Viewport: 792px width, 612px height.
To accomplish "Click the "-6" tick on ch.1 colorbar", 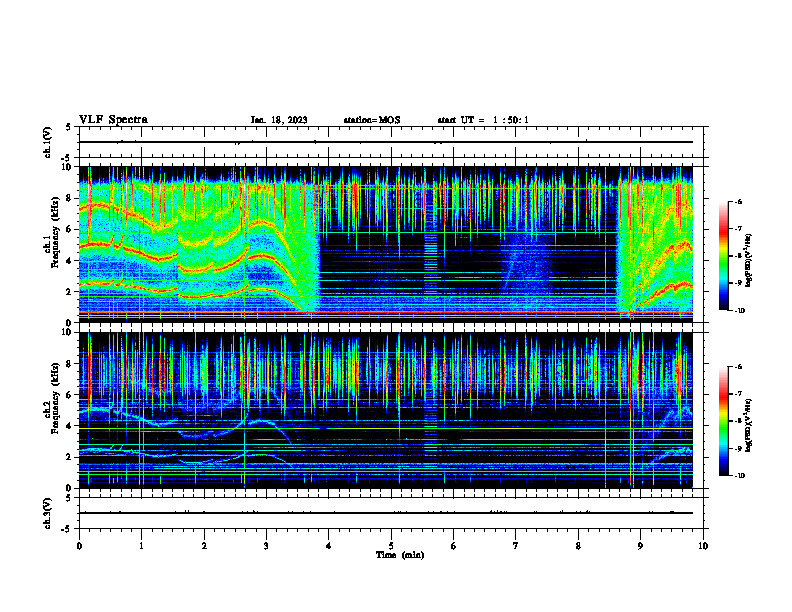I will 739,201.
